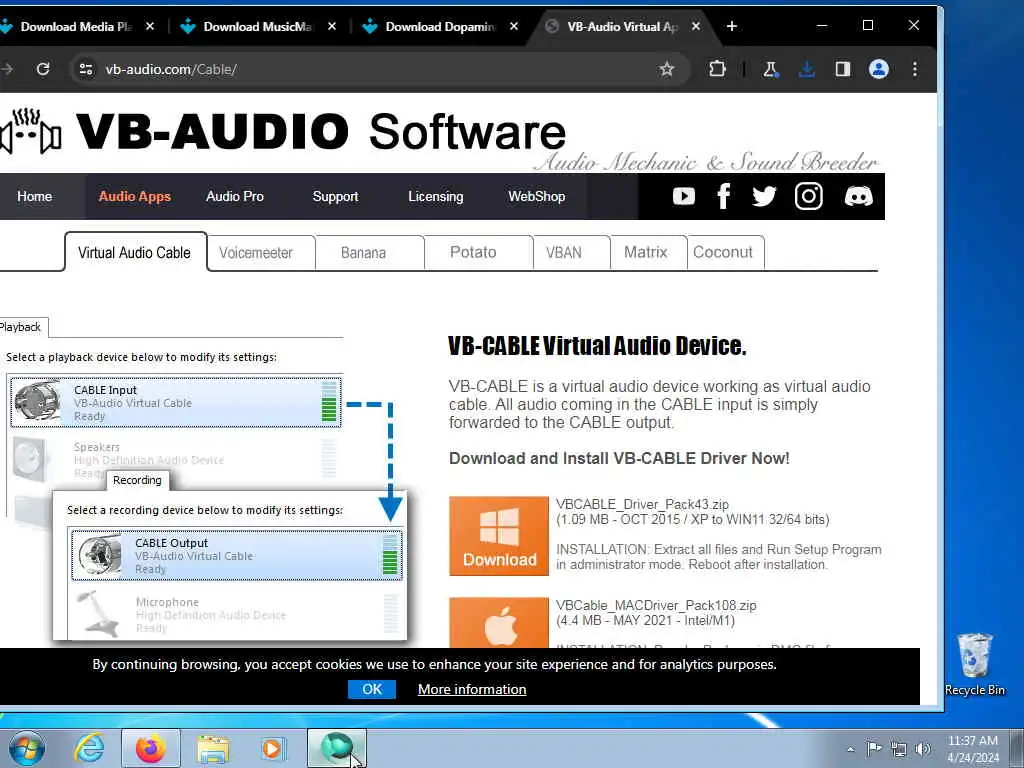Open Windows Explorer folder on taskbar

point(213,748)
